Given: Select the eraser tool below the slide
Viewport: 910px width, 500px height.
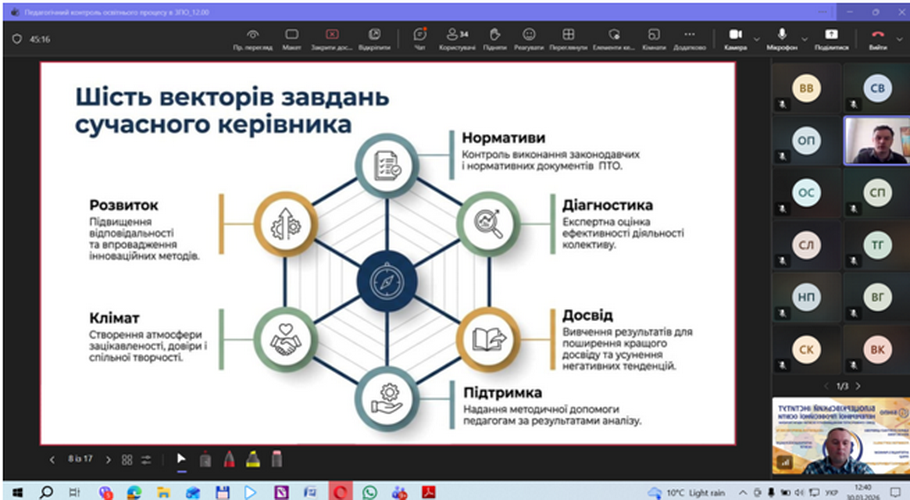Looking at the screenshot, I should tap(277, 459).
